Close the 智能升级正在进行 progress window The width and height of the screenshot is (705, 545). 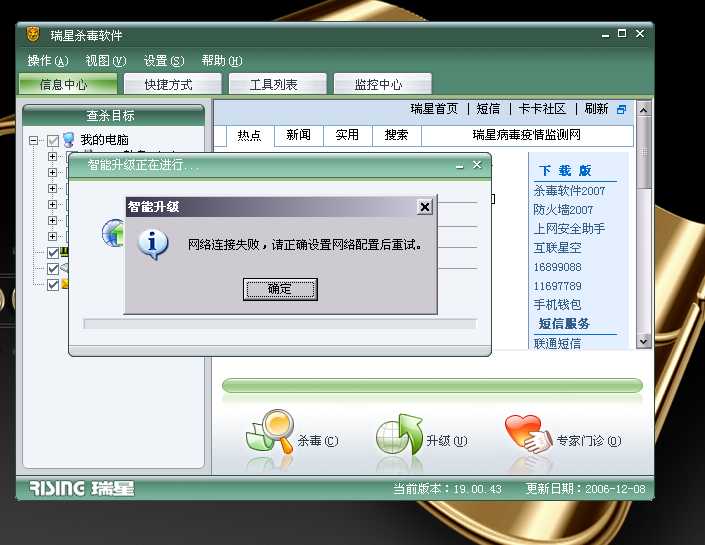click(x=477, y=165)
